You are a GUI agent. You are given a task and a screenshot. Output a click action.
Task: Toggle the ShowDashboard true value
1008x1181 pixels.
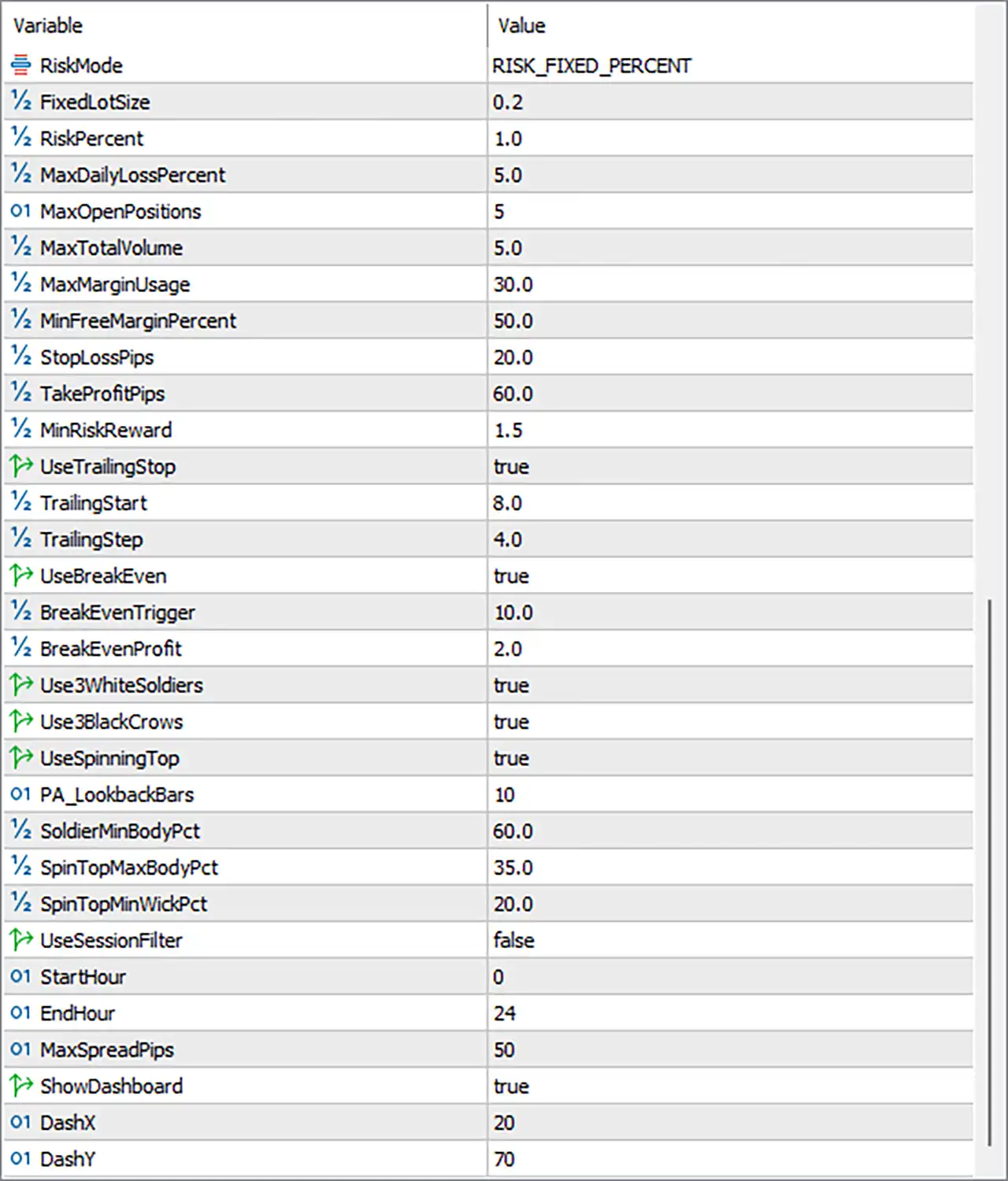[730, 1086]
